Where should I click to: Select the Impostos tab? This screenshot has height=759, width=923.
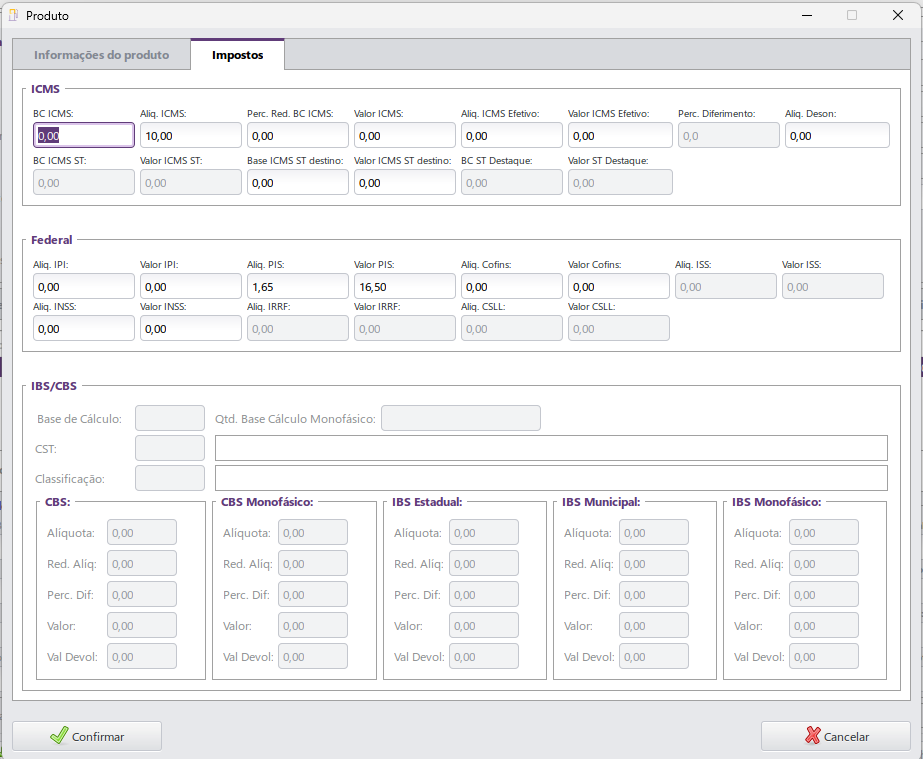pos(237,55)
